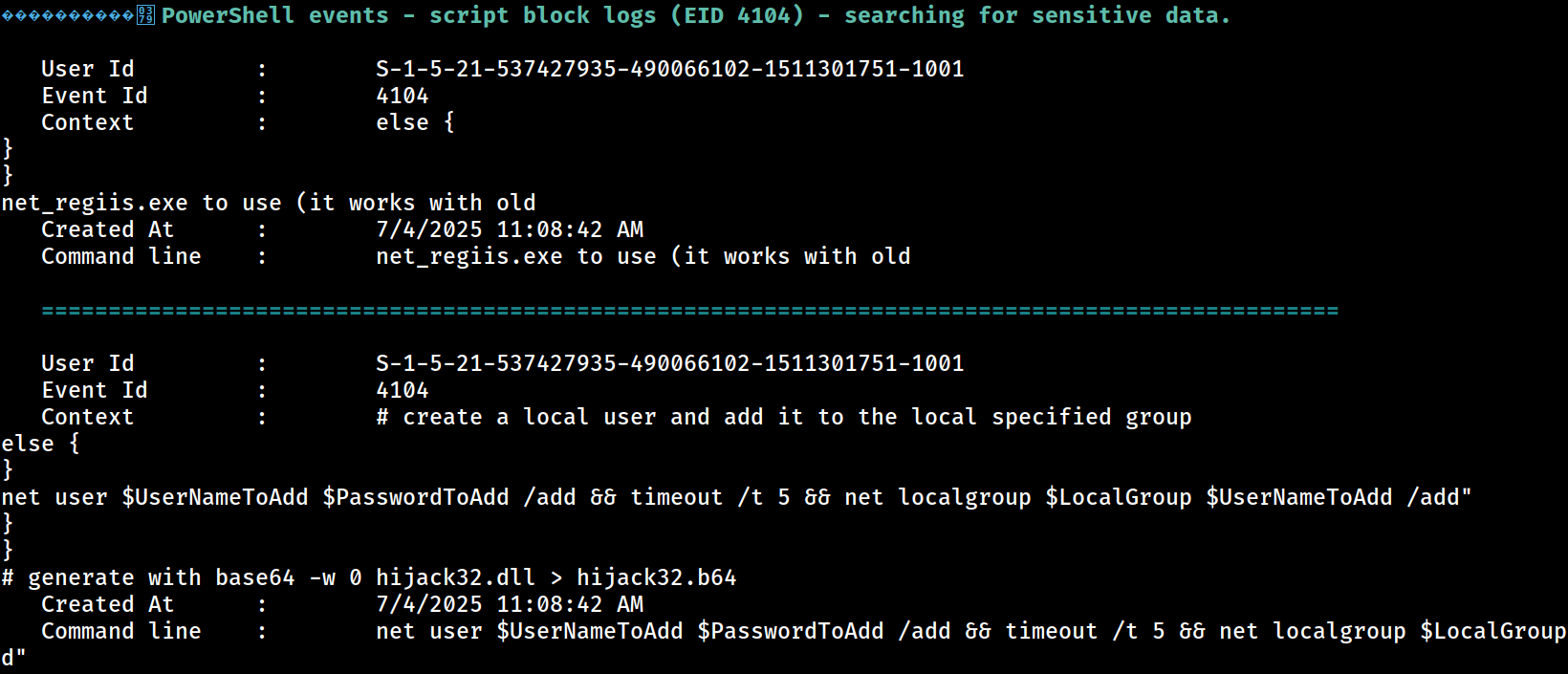Click the first Command line net_regiis.exe value
1568x674 pixels.
tap(642, 256)
